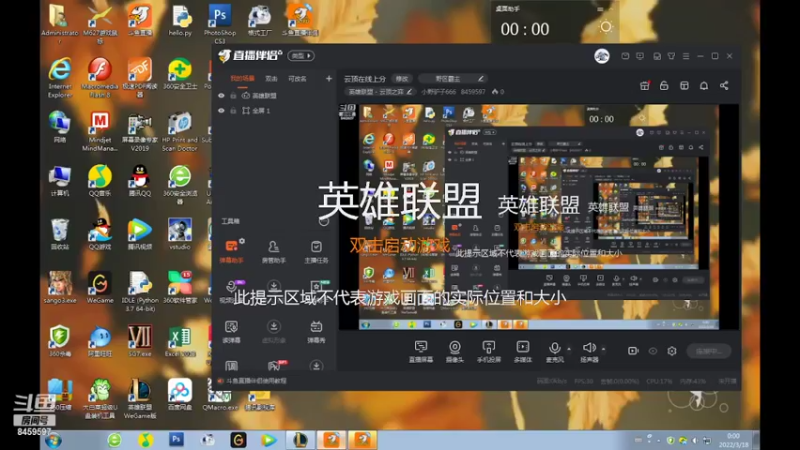This screenshot has width=800, height=450.
Task: Open hello.py desktop file
Action: pyautogui.click(x=180, y=20)
